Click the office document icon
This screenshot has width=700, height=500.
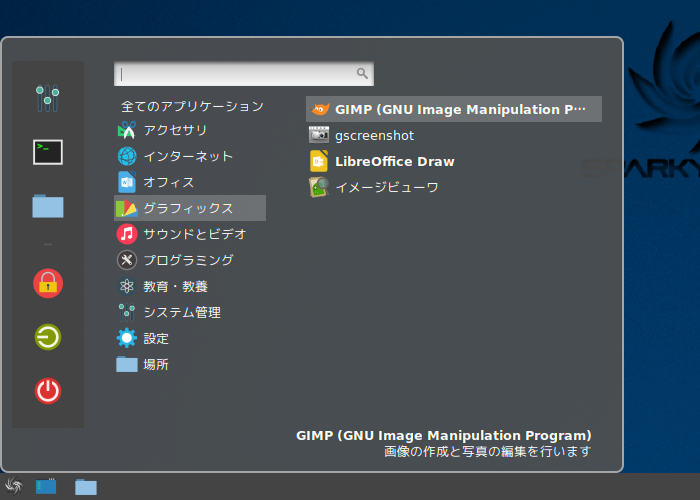click(127, 182)
